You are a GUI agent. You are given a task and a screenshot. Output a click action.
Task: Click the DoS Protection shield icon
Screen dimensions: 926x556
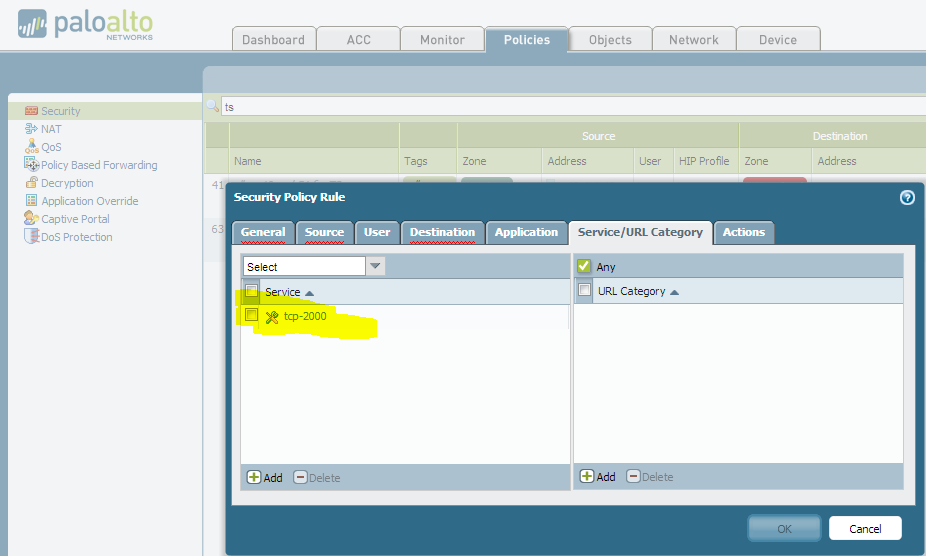click(31, 236)
